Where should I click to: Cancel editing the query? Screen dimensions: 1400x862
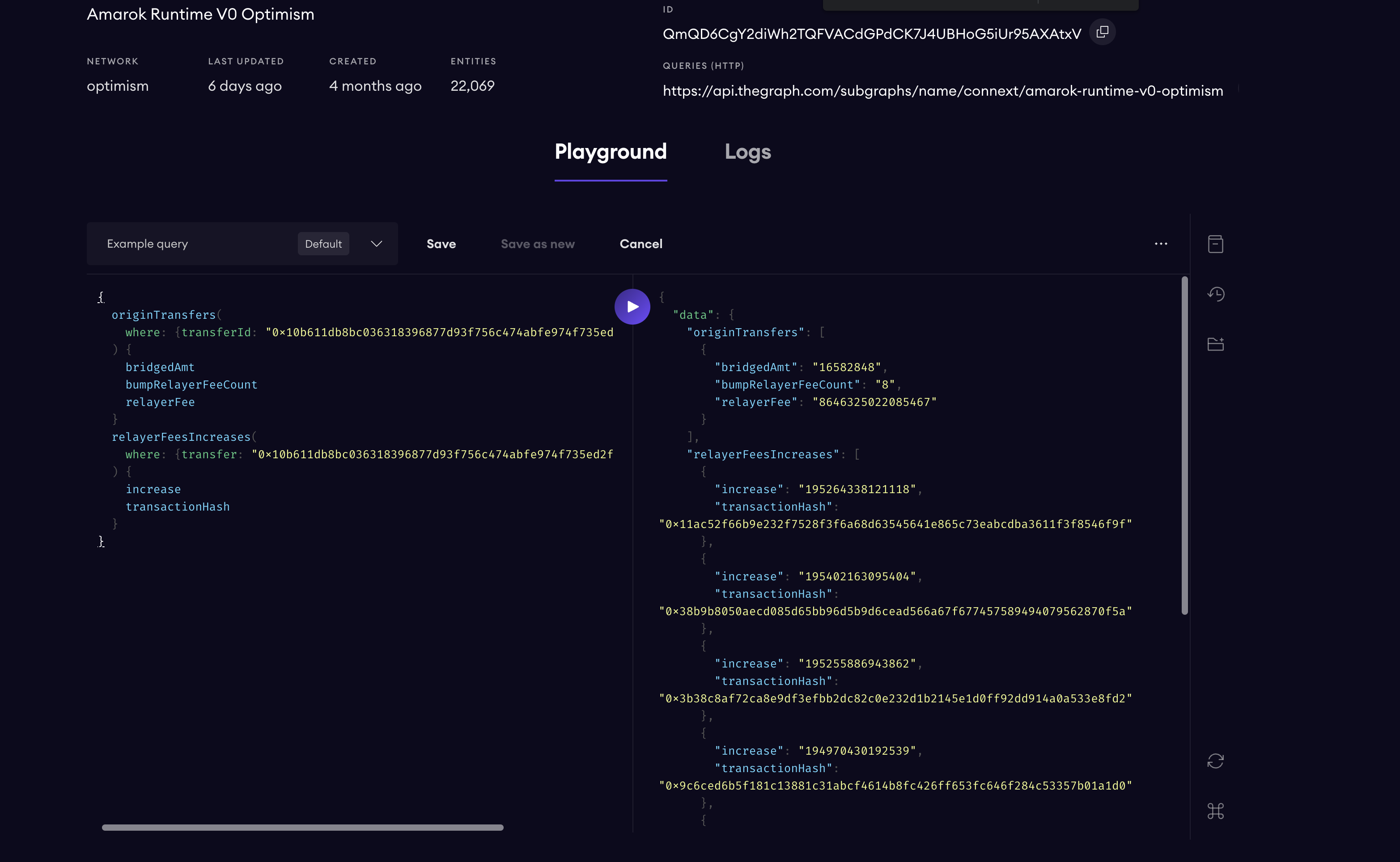point(641,243)
